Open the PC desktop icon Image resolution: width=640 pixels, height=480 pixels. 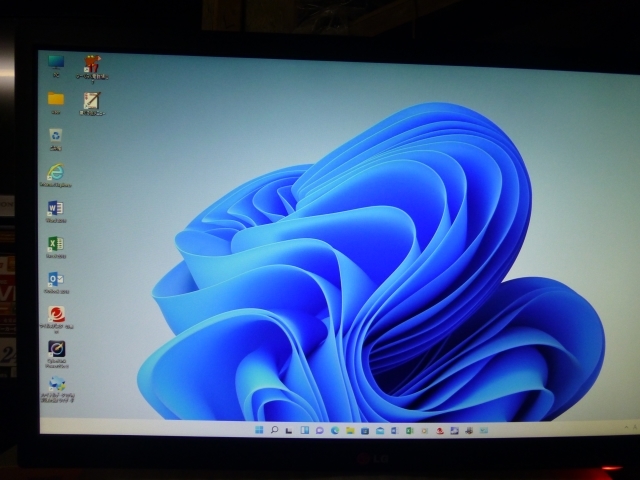[56, 63]
